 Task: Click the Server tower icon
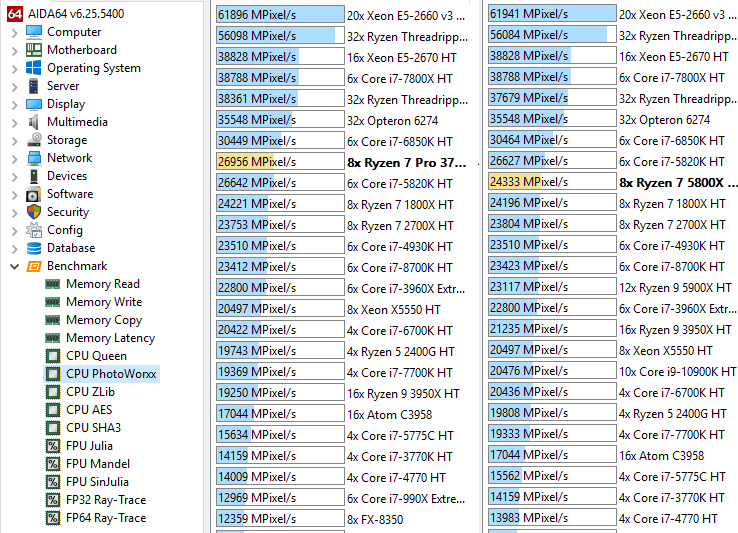tap(34, 86)
